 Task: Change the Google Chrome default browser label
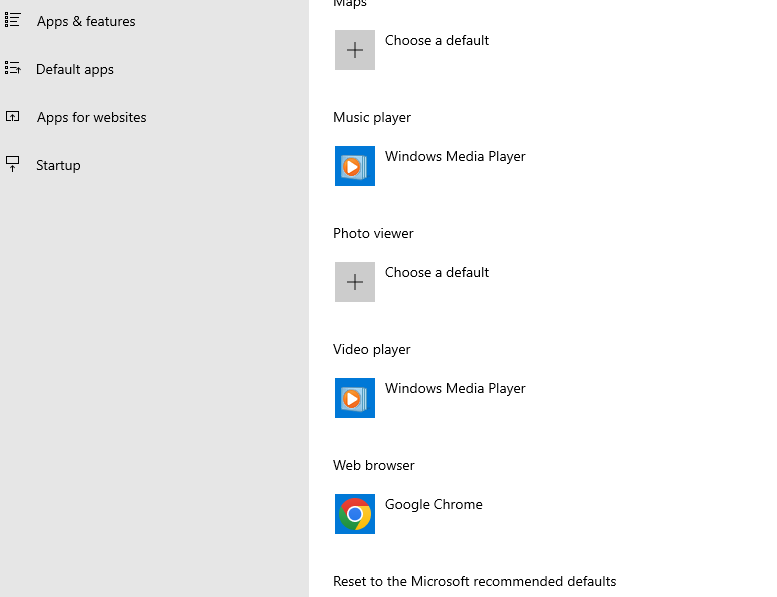(x=433, y=505)
